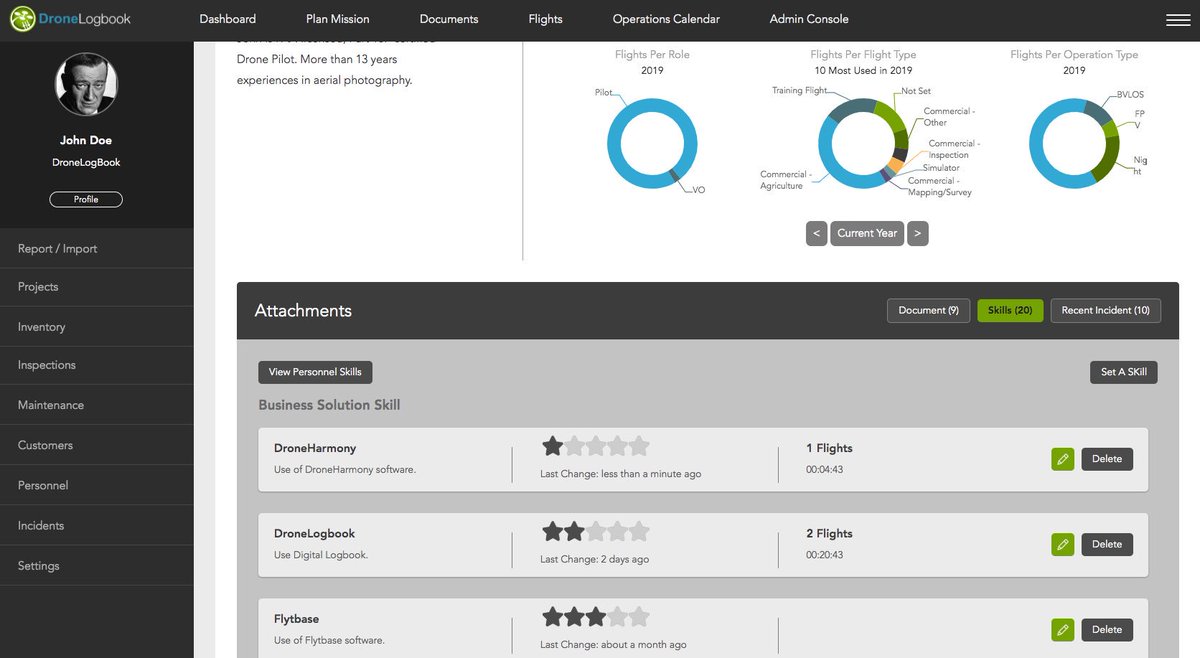Show next year's charts with the right arrow
The height and width of the screenshot is (658, 1200).
tap(917, 232)
